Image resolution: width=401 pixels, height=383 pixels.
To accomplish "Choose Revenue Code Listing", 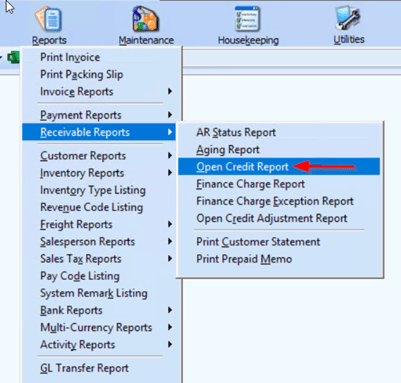I will coord(99,207).
